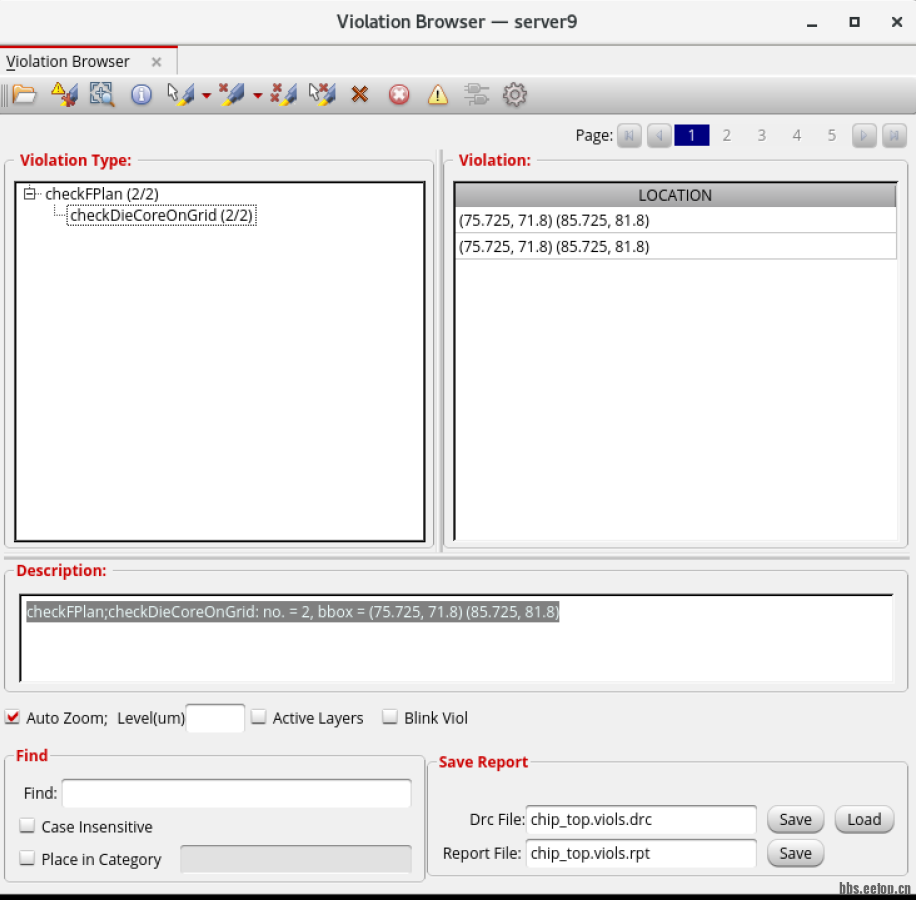This screenshot has width=916, height=900.
Task: Collapse the checkFPlan tree node
Action: 30,194
